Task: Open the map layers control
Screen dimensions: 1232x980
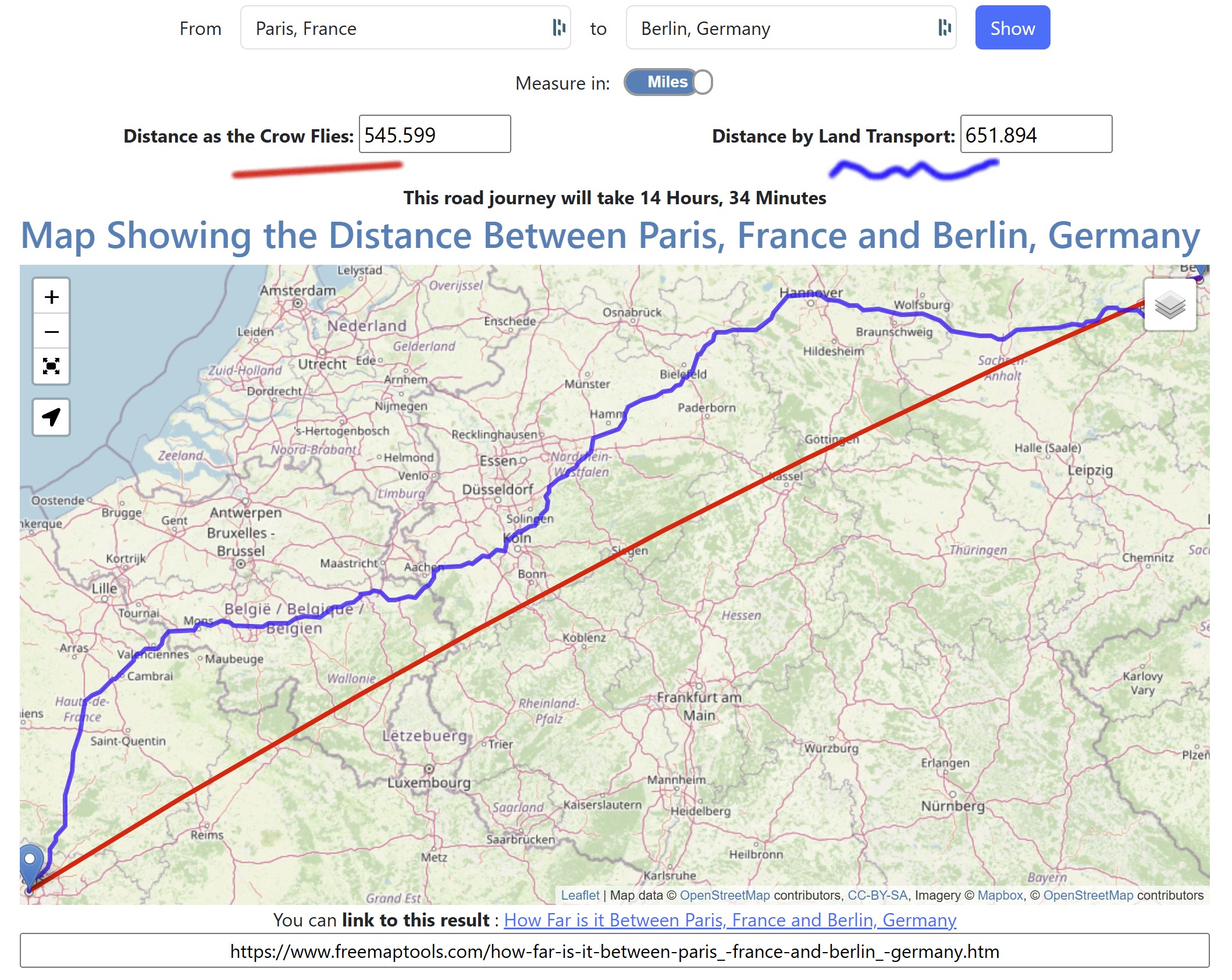Action: click(x=1170, y=304)
